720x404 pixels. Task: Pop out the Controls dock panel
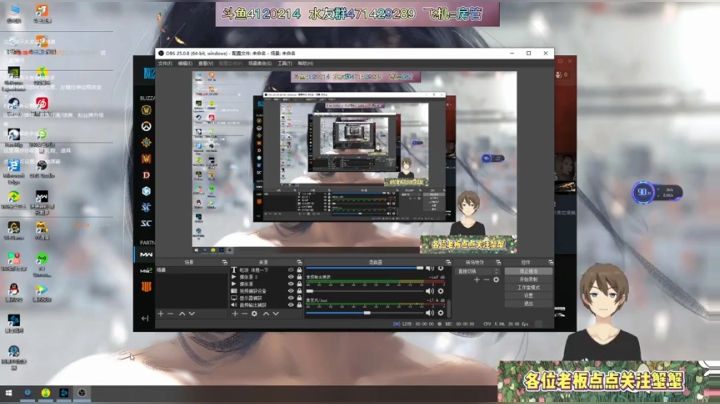[x=550, y=262]
